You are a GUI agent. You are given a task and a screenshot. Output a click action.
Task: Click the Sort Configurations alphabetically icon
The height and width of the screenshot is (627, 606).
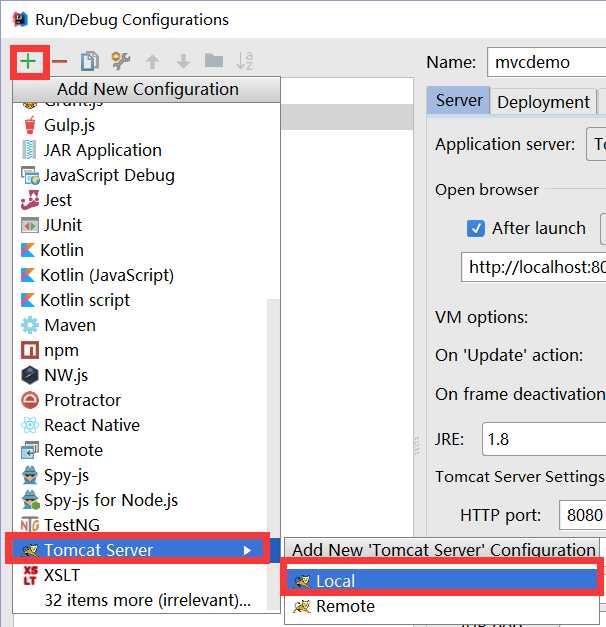click(245, 62)
